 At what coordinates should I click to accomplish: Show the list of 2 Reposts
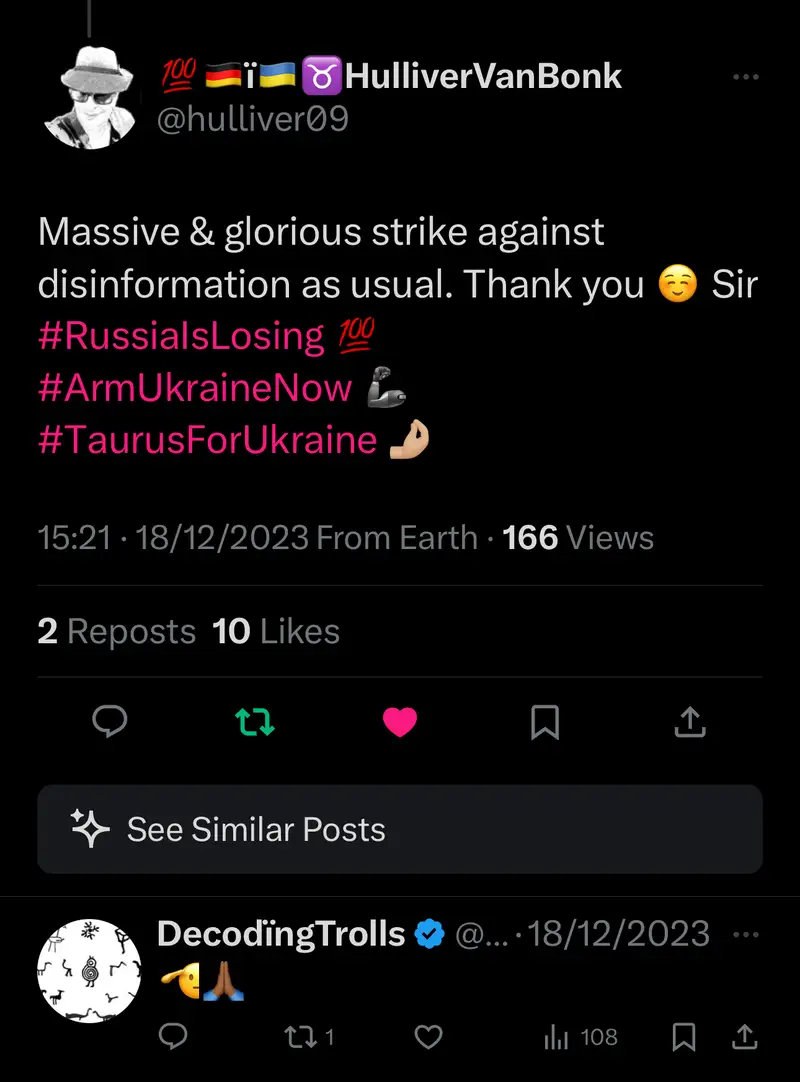tap(116, 632)
